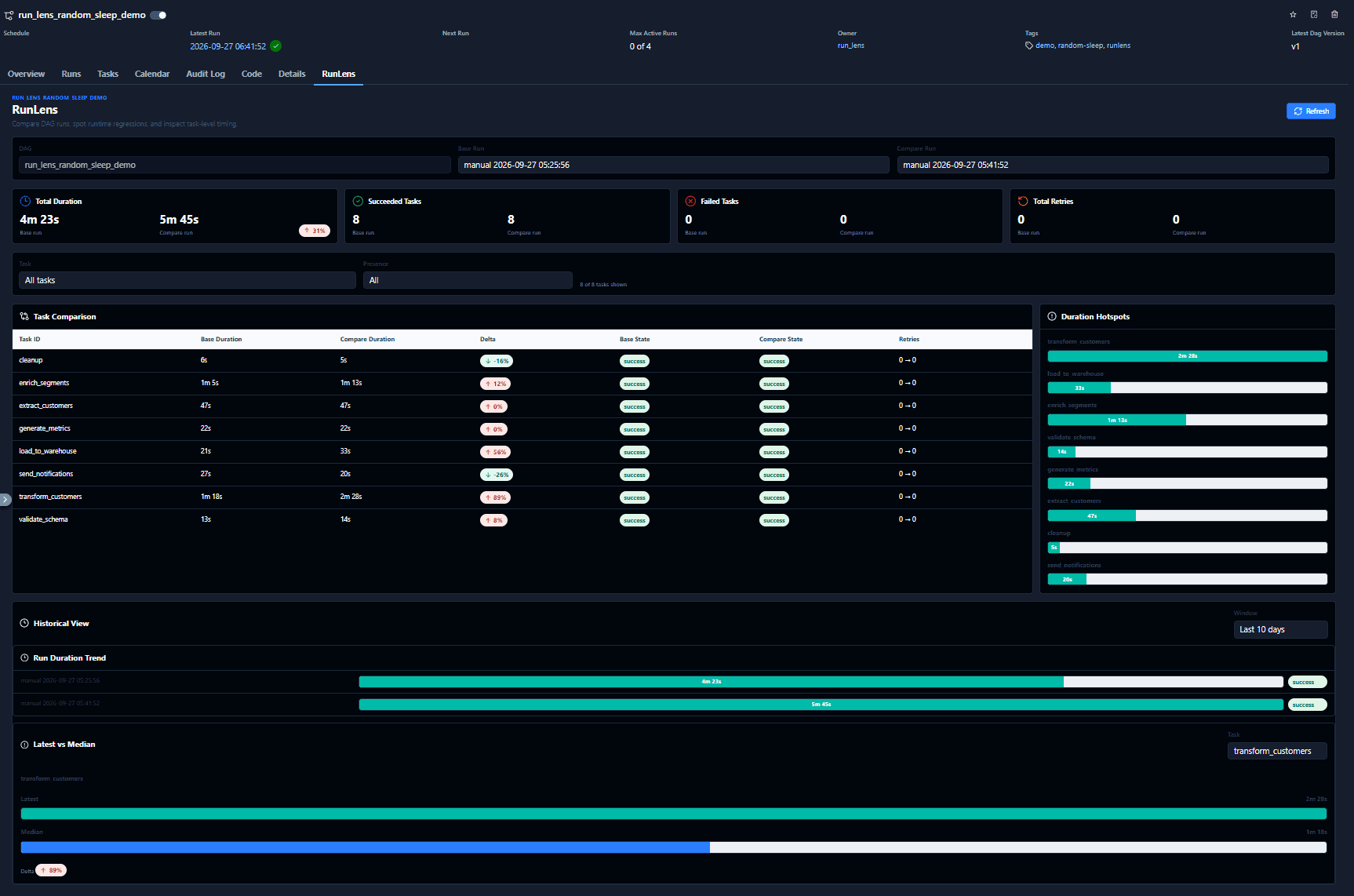Toggle the DAG pause switch
This screenshot has height=896, width=1354.
click(x=158, y=15)
